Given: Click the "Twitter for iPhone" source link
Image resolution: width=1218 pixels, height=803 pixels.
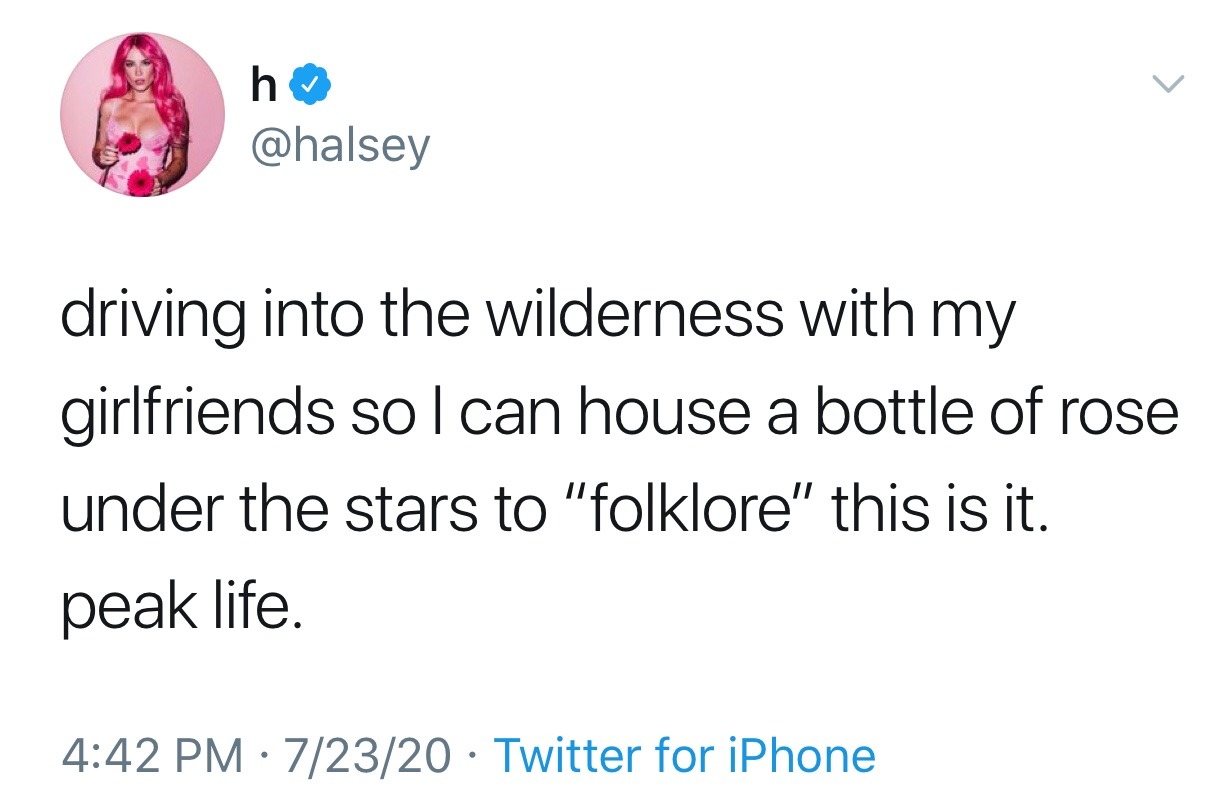Looking at the screenshot, I should pyautogui.click(x=684, y=755).
